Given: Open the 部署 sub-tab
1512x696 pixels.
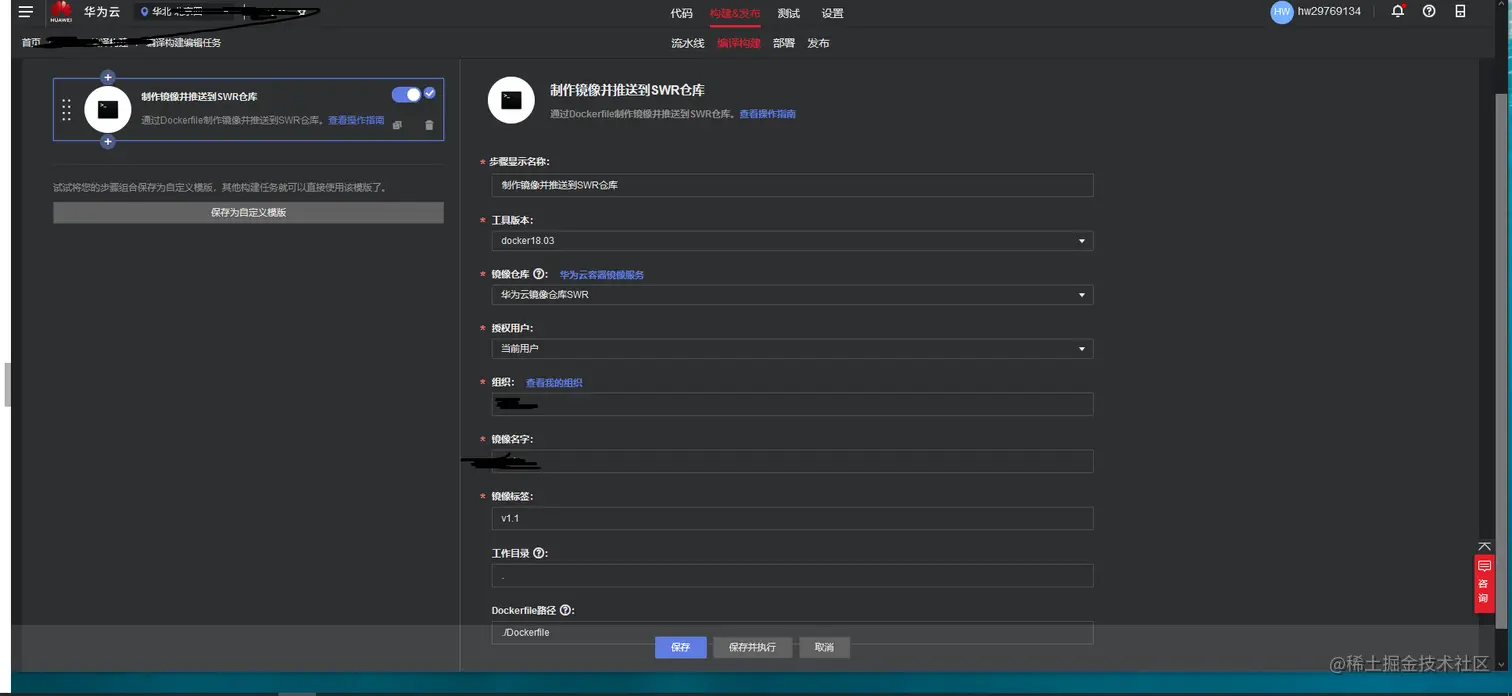Looking at the screenshot, I should click(x=784, y=43).
